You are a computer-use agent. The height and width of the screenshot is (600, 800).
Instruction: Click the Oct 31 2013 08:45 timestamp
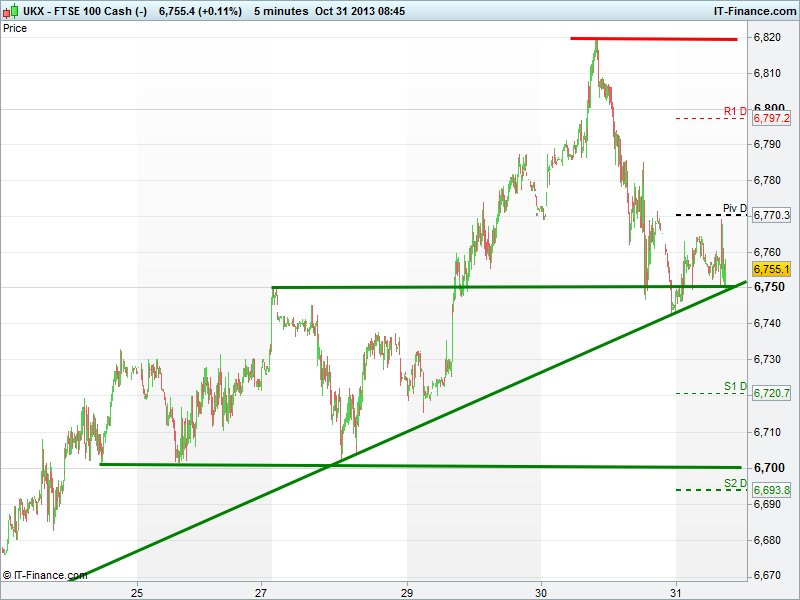coord(360,11)
